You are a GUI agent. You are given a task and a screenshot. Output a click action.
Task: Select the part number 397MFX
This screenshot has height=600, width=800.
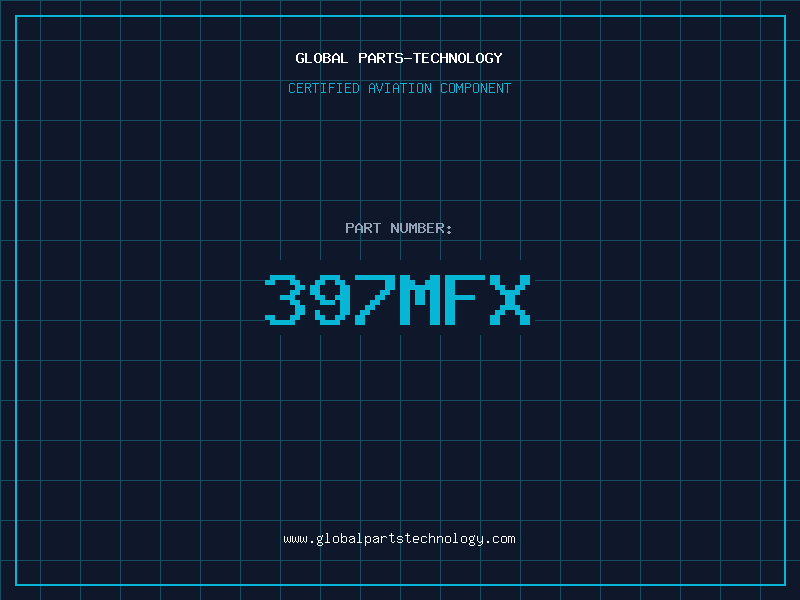[x=398, y=299]
